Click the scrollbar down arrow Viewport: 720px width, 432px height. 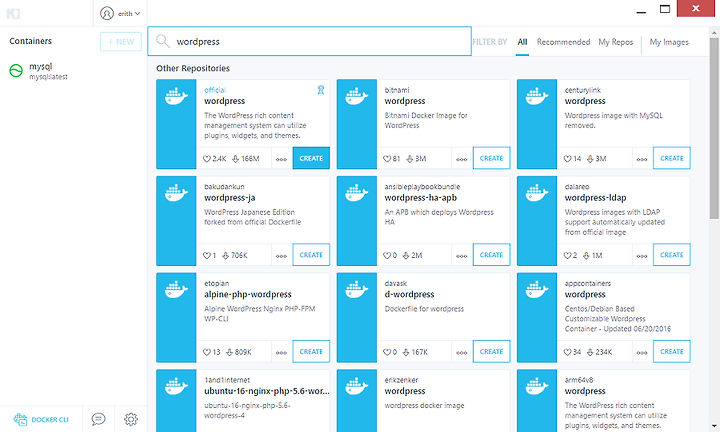pyautogui.click(x=714, y=426)
